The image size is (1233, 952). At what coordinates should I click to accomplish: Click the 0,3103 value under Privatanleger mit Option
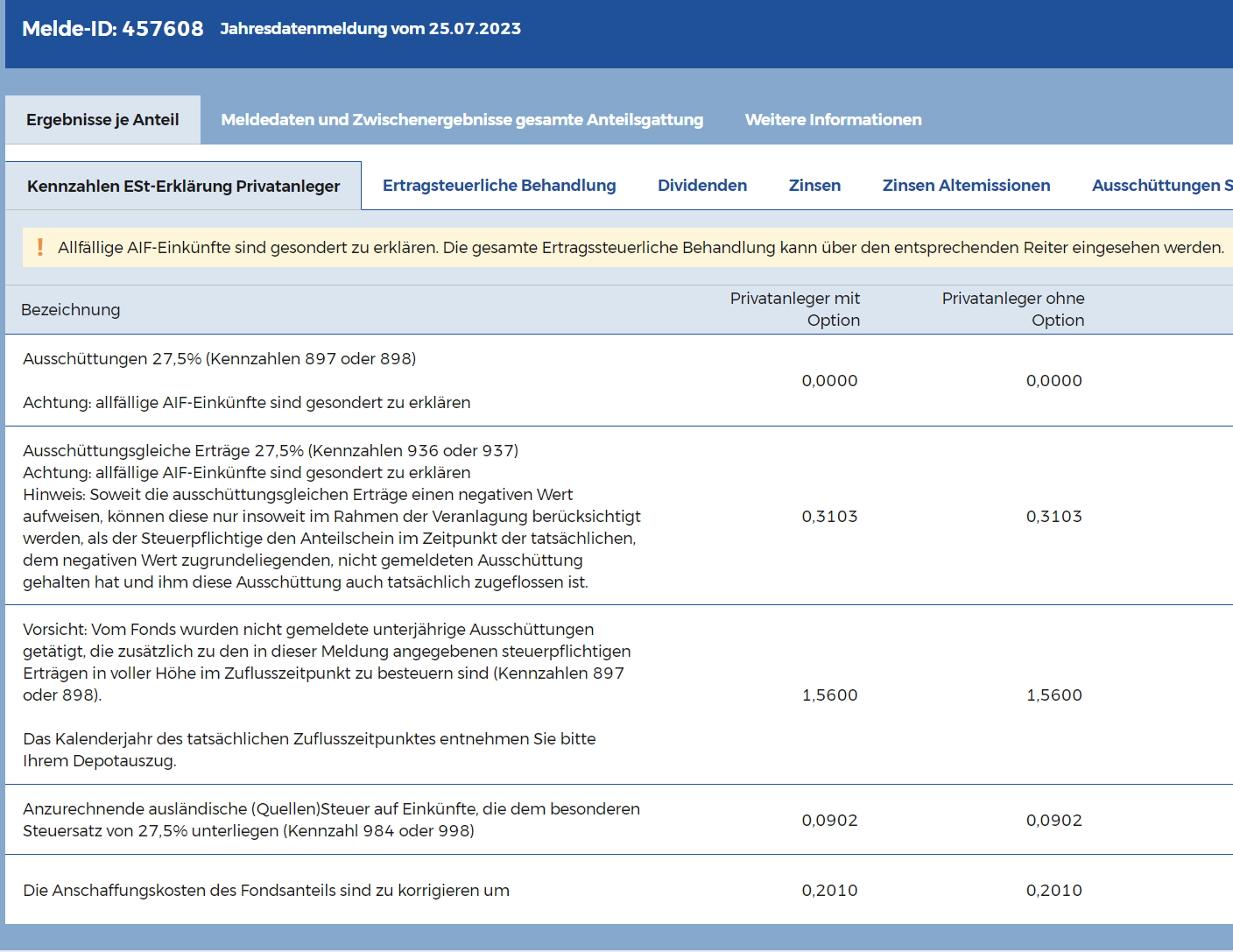pos(829,517)
